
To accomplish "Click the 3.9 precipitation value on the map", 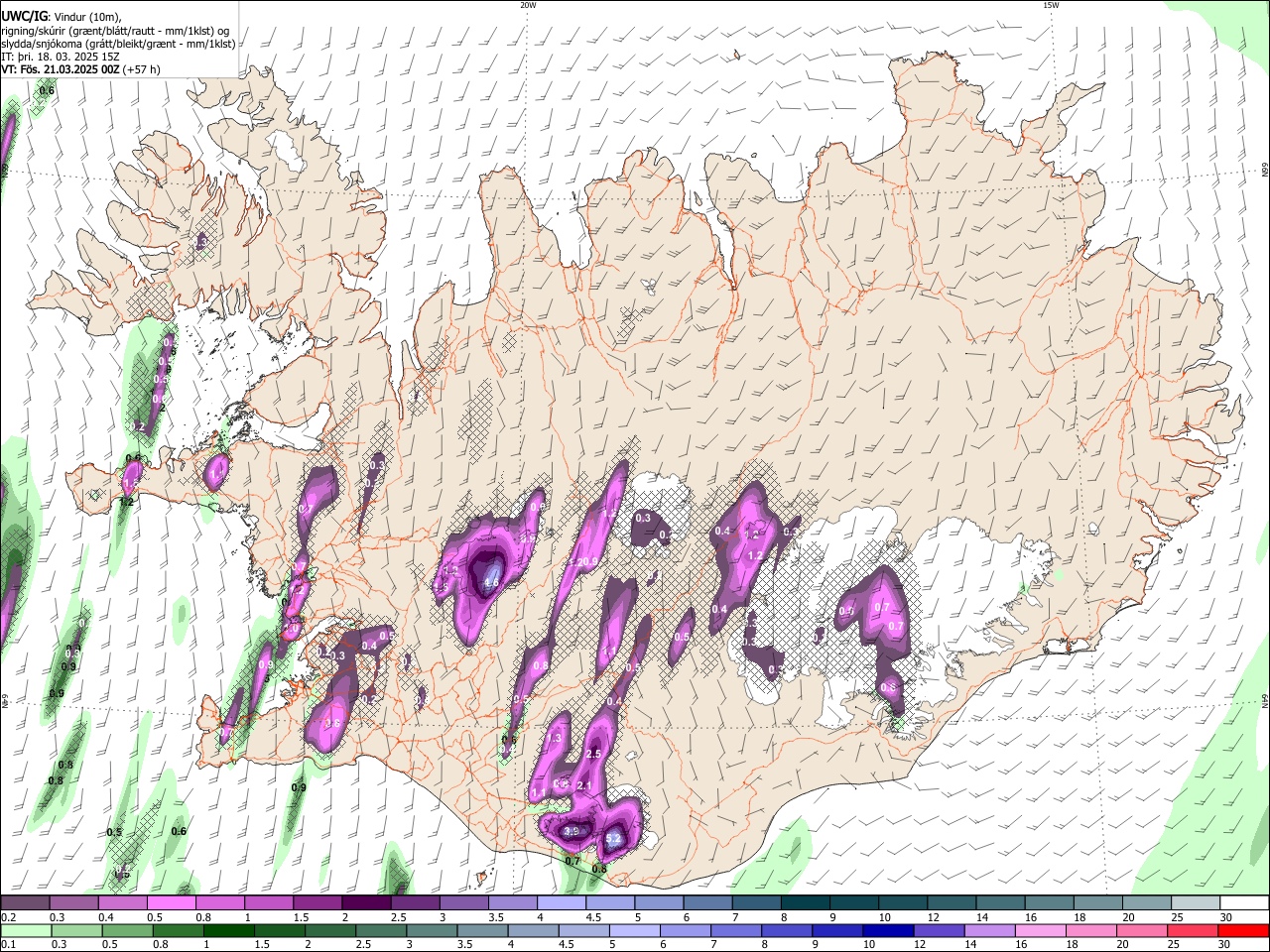I will [x=571, y=831].
